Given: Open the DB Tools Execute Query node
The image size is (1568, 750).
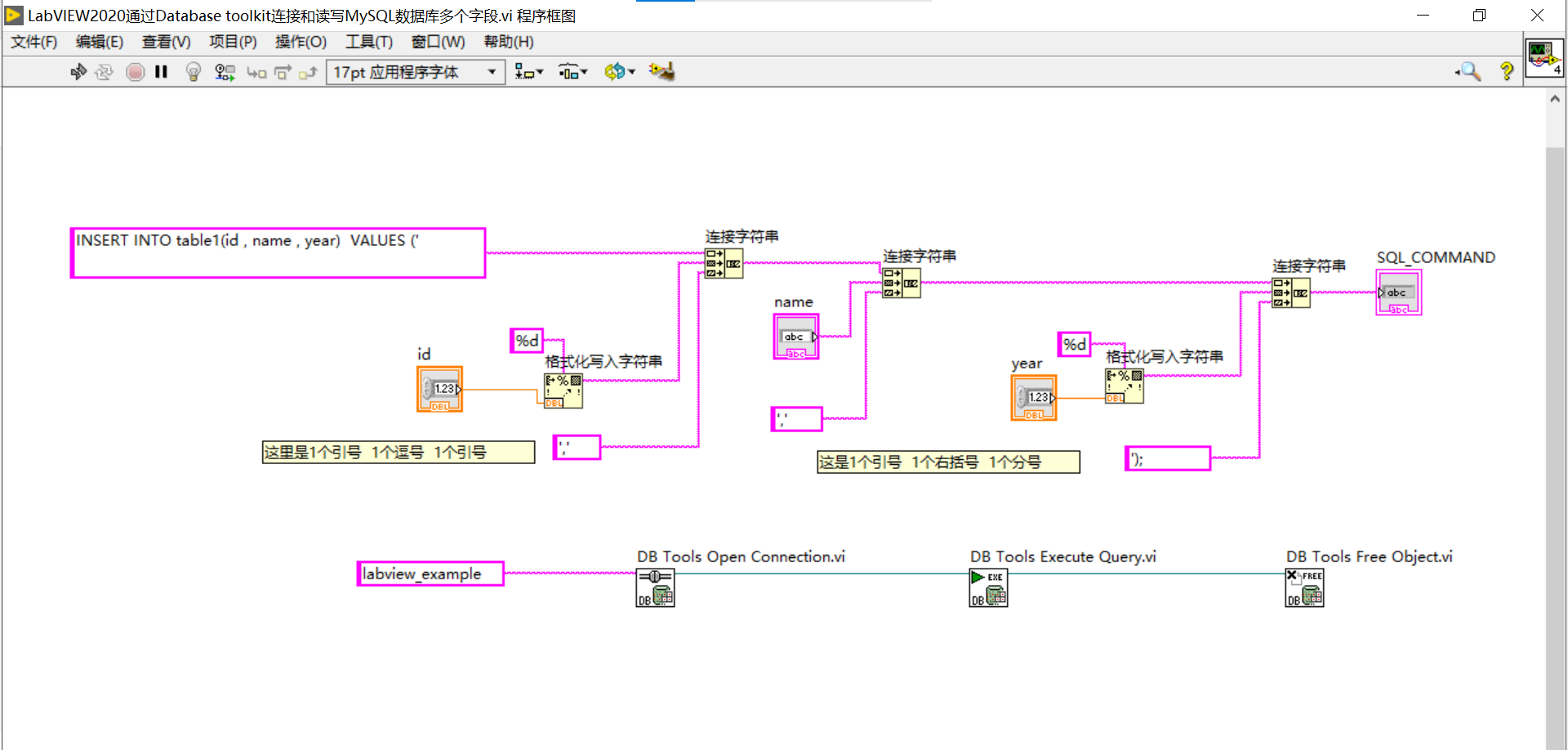Looking at the screenshot, I should click(x=988, y=587).
